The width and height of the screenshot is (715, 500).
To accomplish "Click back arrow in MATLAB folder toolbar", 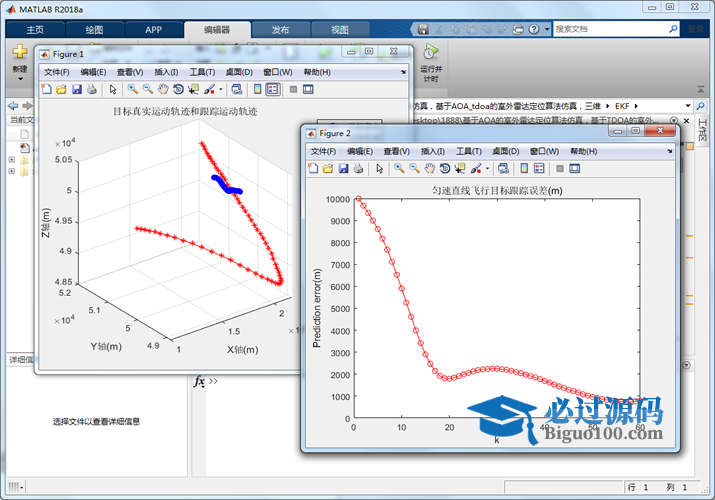I will click(13, 106).
